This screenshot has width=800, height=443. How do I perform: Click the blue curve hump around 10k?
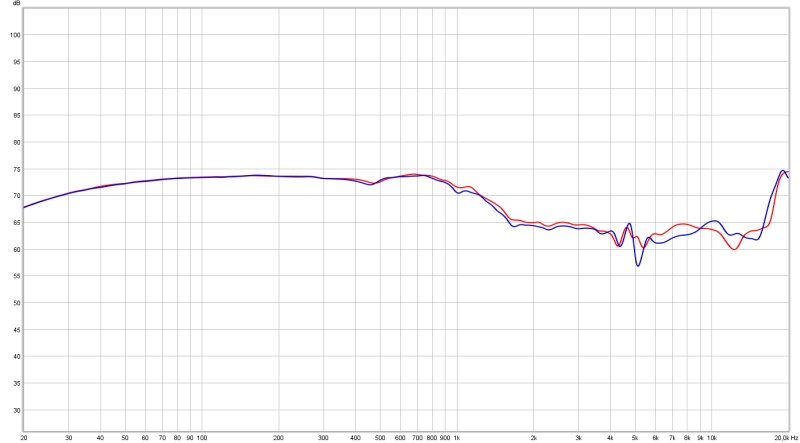[x=713, y=221]
